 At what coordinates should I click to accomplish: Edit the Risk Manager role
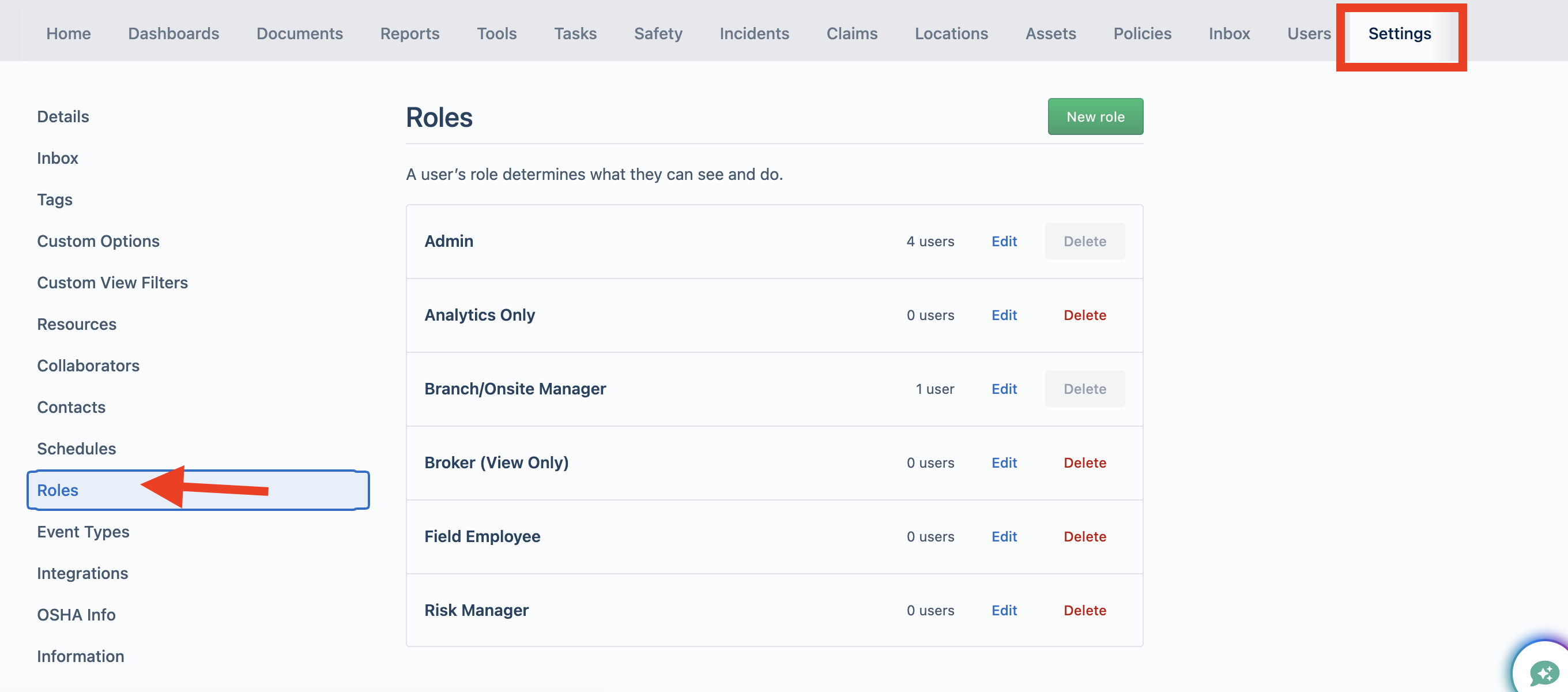[x=1004, y=610]
